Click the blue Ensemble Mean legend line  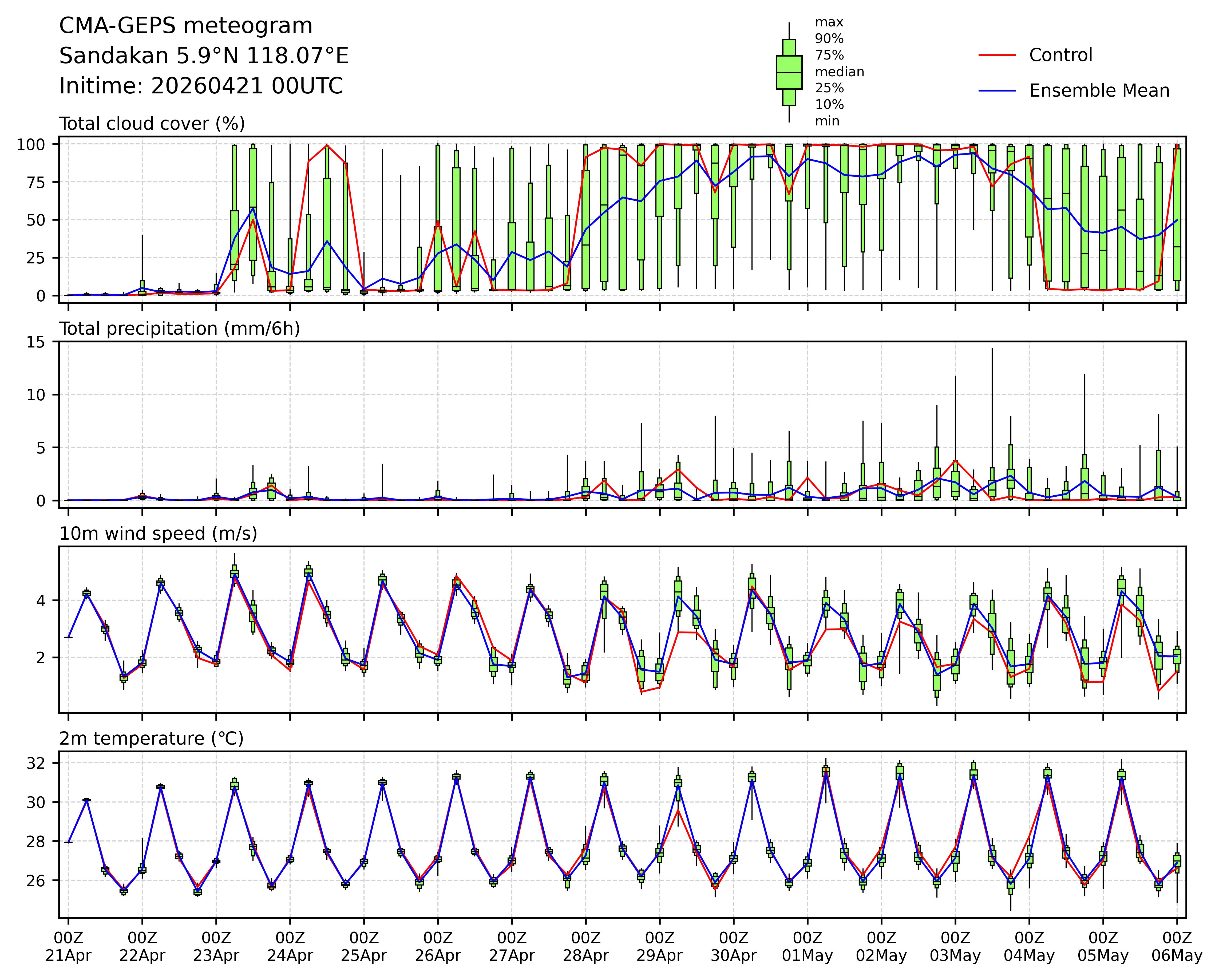coord(997,90)
